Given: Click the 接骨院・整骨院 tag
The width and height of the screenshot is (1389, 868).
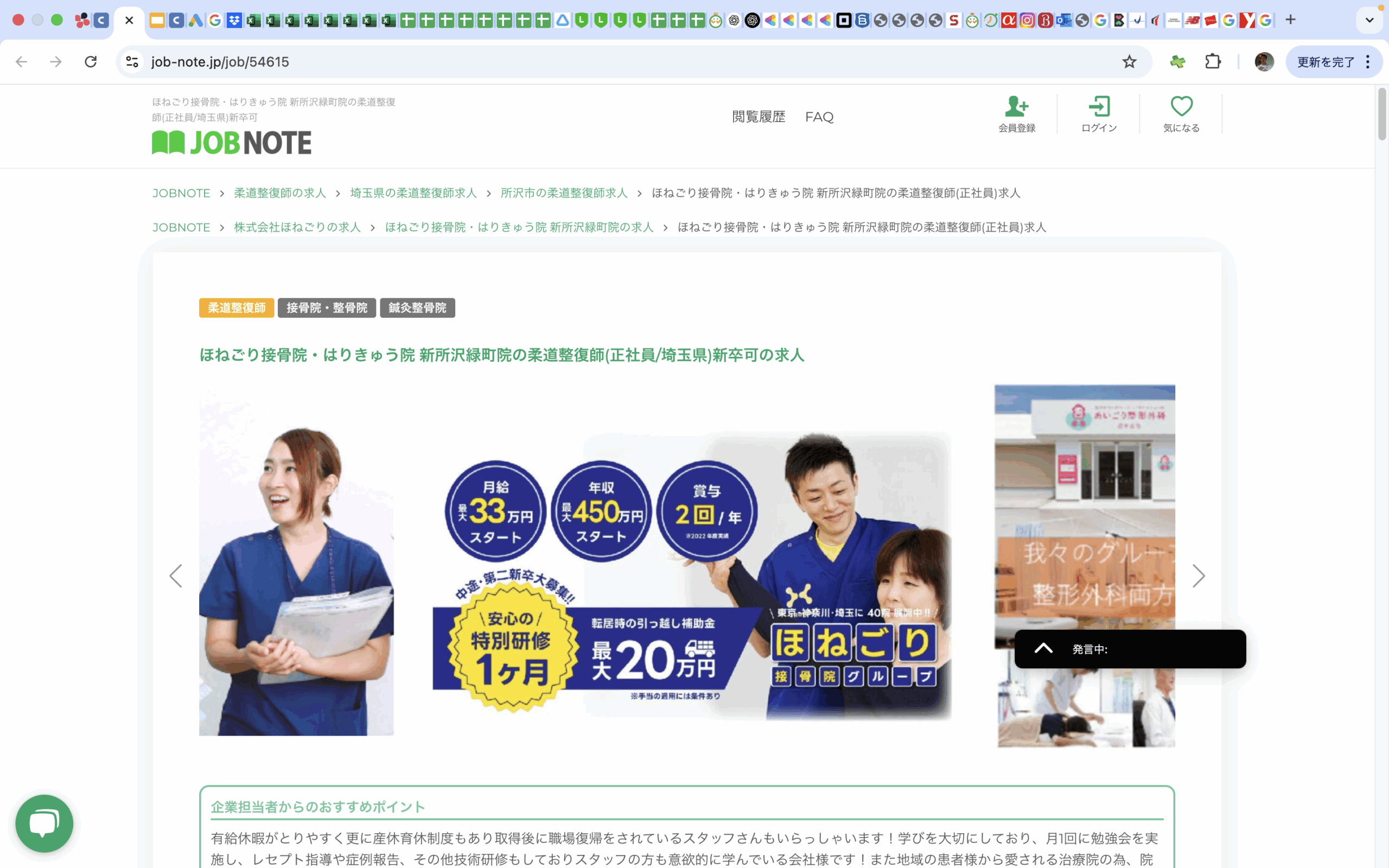Looking at the screenshot, I should click(327, 308).
